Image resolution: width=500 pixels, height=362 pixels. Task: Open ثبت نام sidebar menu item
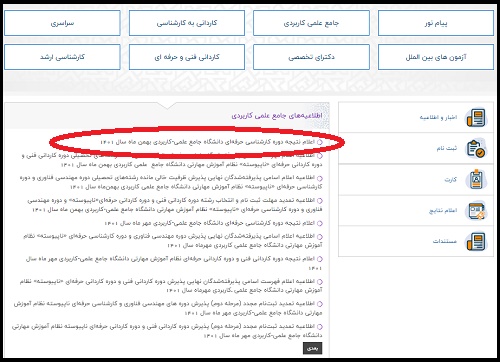(416, 148)
